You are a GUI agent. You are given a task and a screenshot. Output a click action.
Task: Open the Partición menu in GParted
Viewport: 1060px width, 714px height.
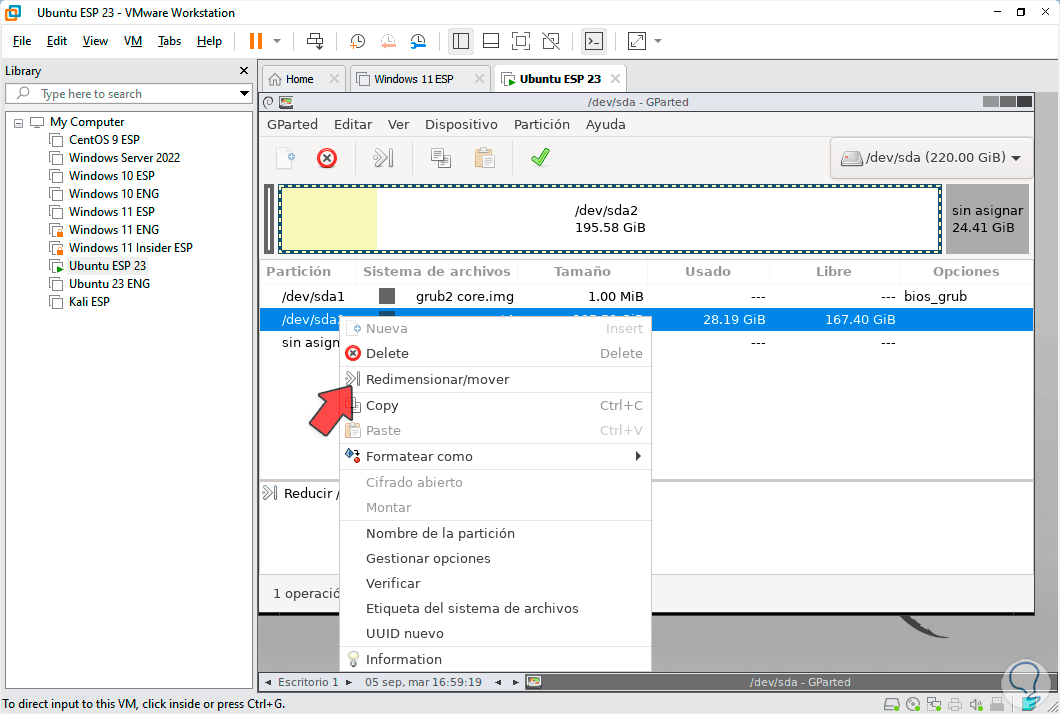[541, 124]
